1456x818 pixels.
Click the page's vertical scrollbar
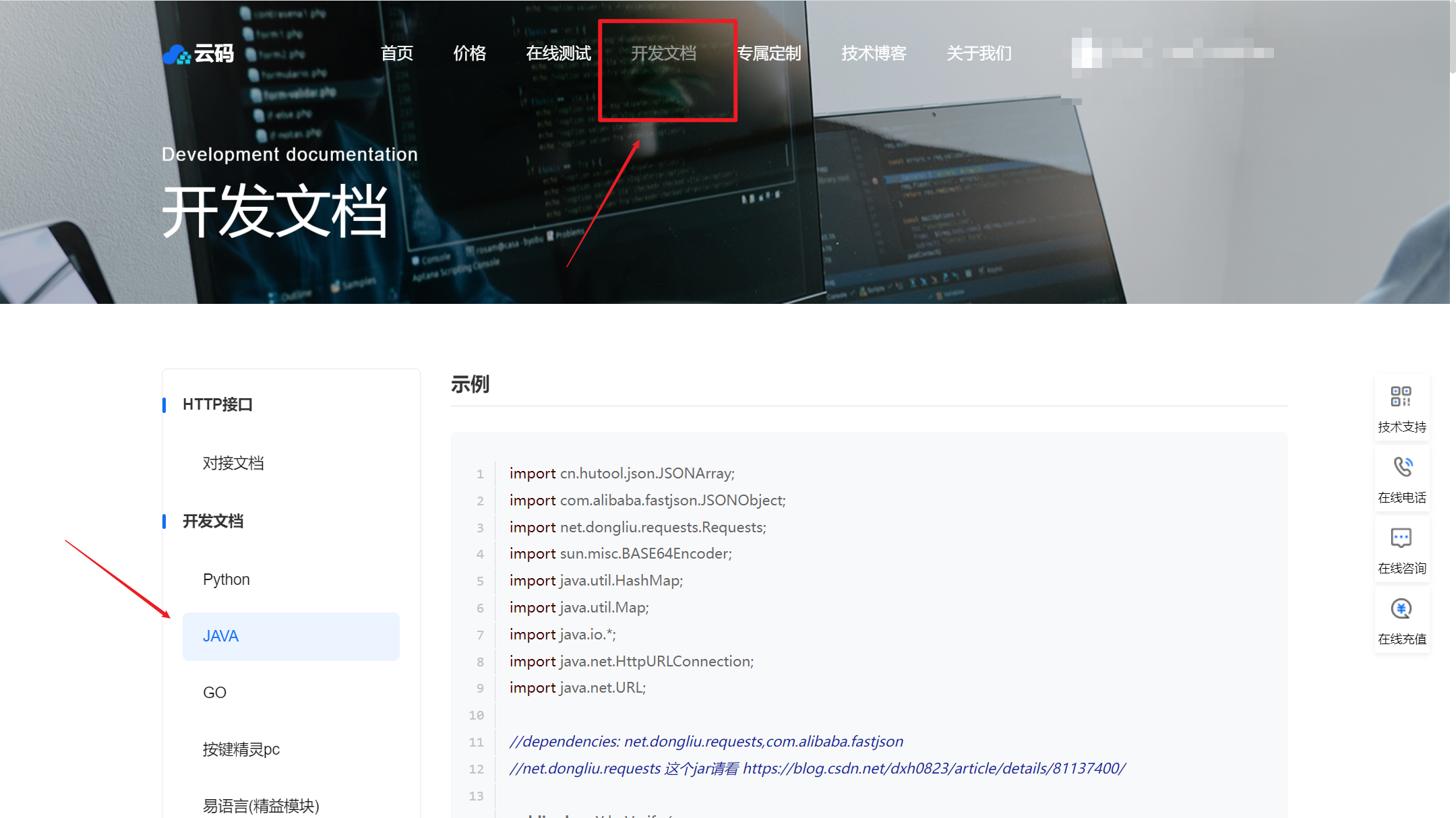[x=1453, y=36]
